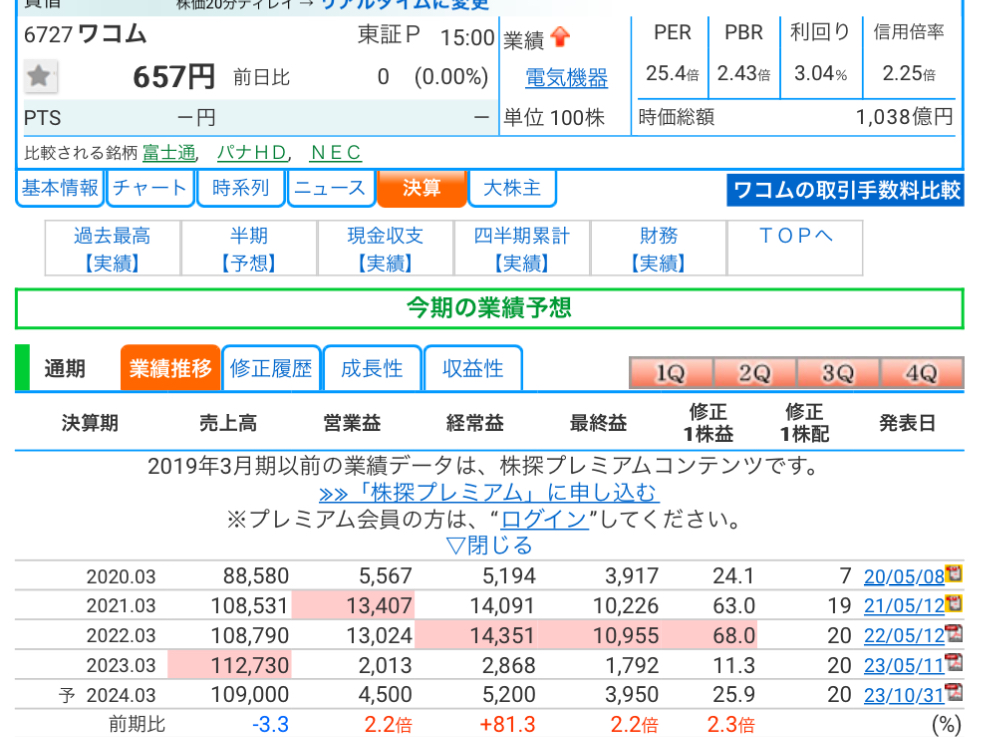Open the 23/10/31 announcement link
Viewport: 994px width, 737px height.
coord(904,695)
